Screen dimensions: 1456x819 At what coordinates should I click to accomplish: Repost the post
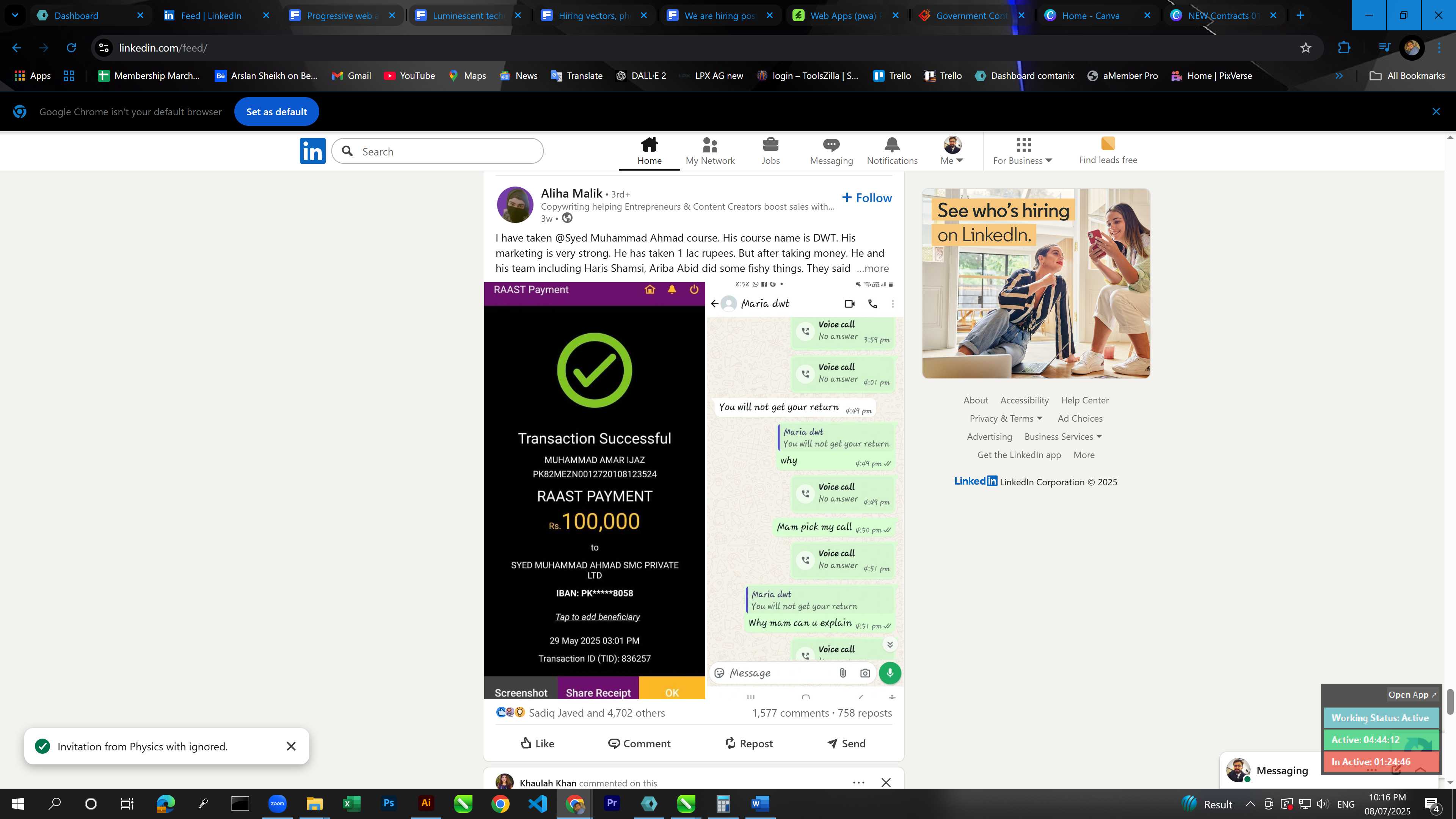coord(748,744)
